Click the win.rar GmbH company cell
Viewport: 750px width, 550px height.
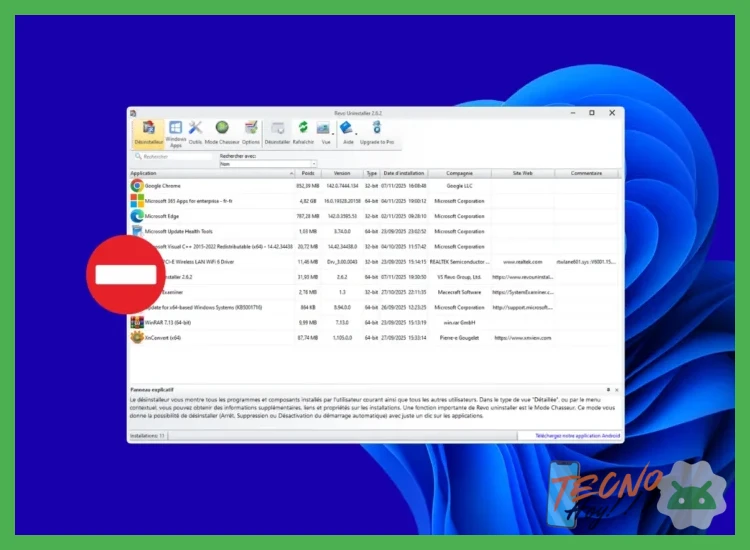(459, 322)
